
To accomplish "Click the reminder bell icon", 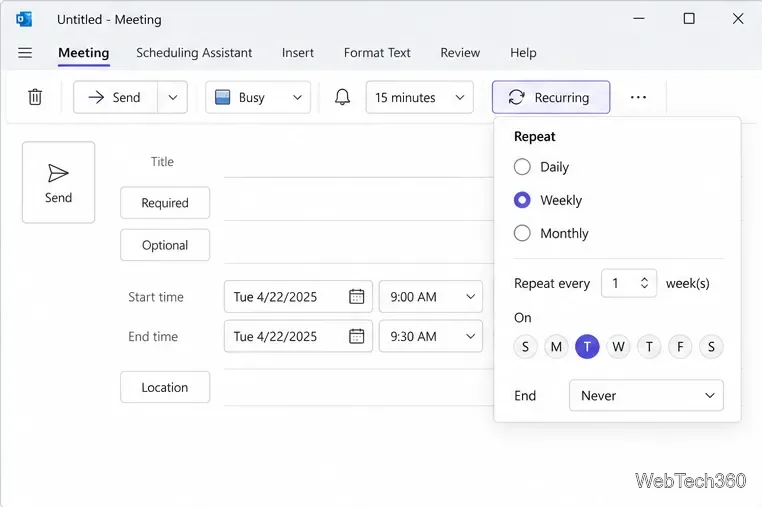I will click(342, 97).
